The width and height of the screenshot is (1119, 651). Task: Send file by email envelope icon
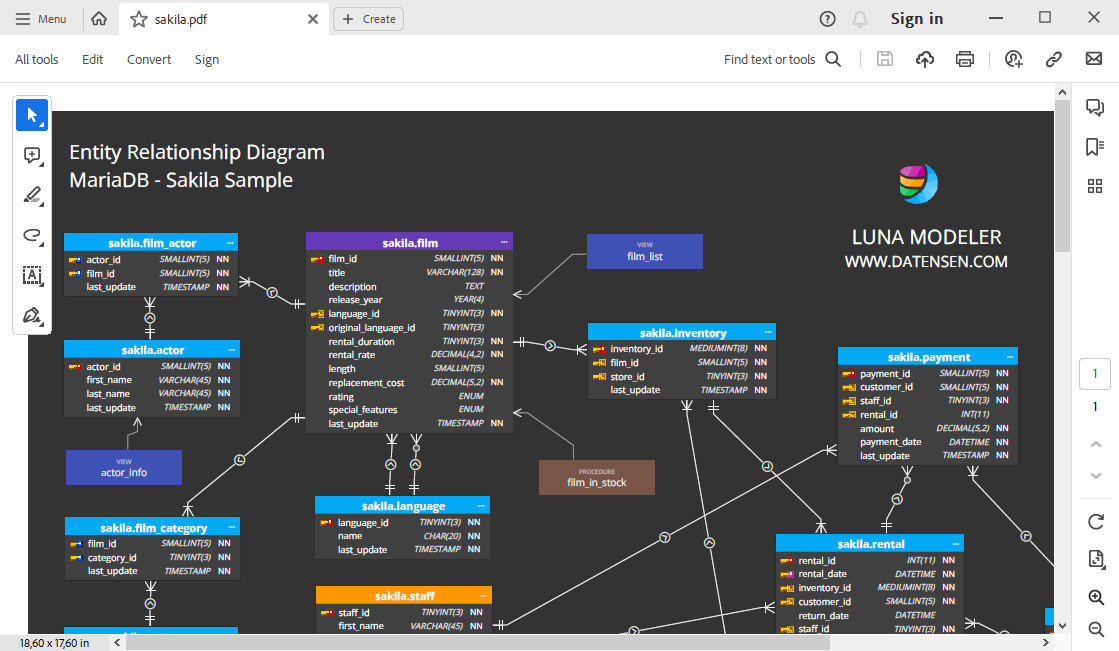click(1093, 59)
